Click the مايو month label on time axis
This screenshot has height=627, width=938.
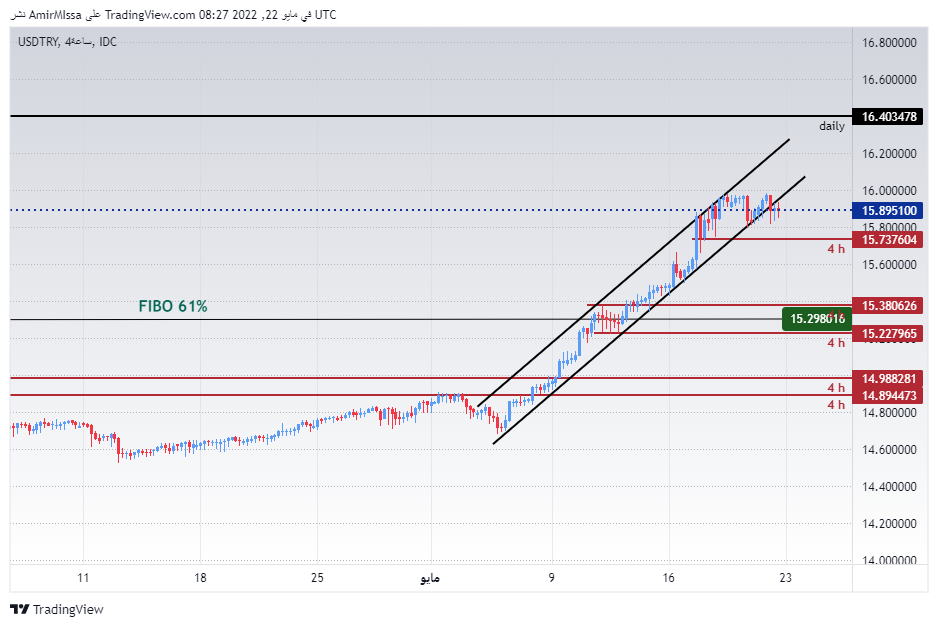[430, 579]
